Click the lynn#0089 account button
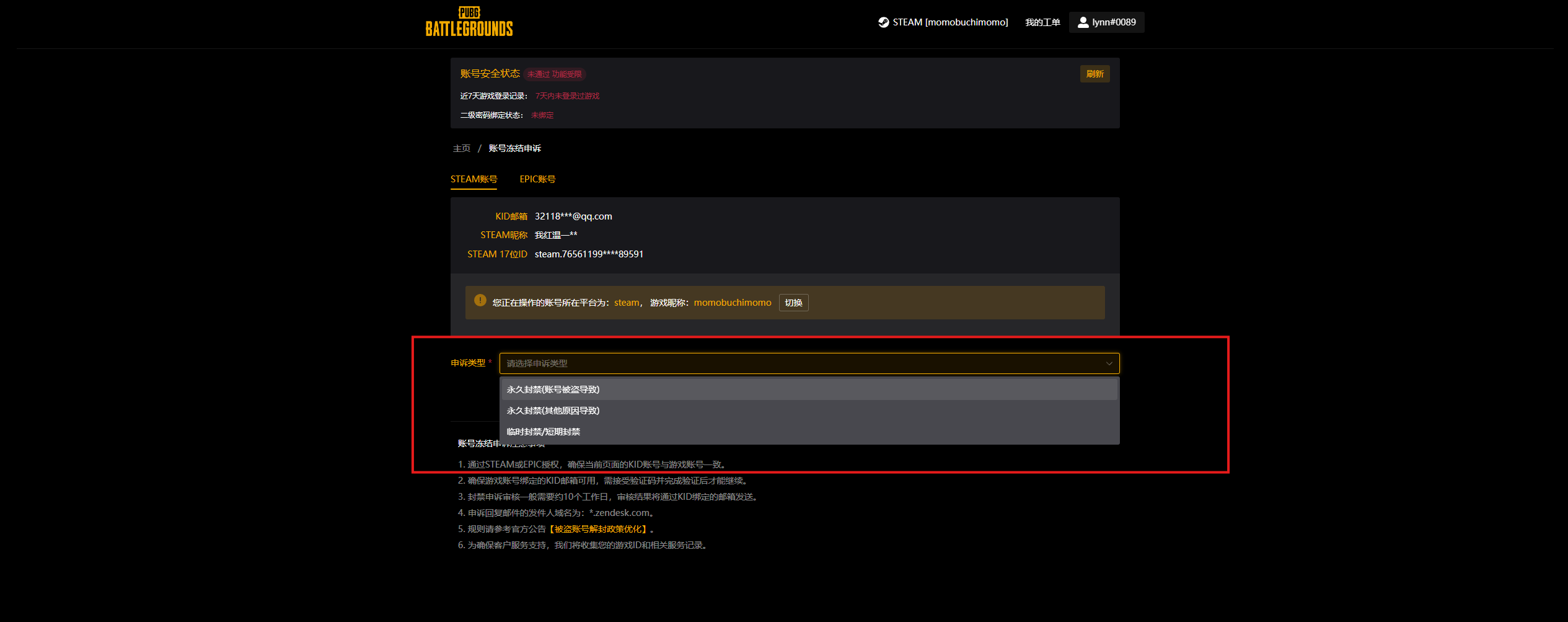This screenshot has width=1568, height=622. click(1107, 22)
